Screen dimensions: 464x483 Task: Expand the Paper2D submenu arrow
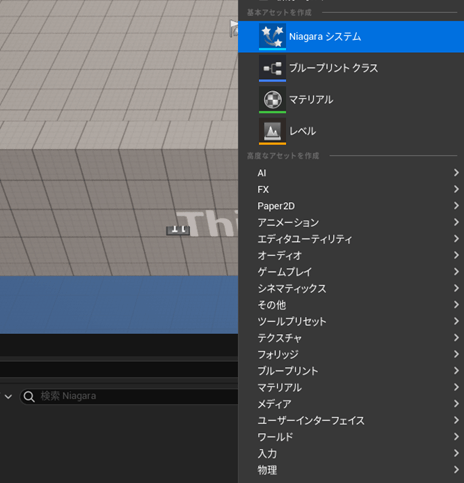456,206
